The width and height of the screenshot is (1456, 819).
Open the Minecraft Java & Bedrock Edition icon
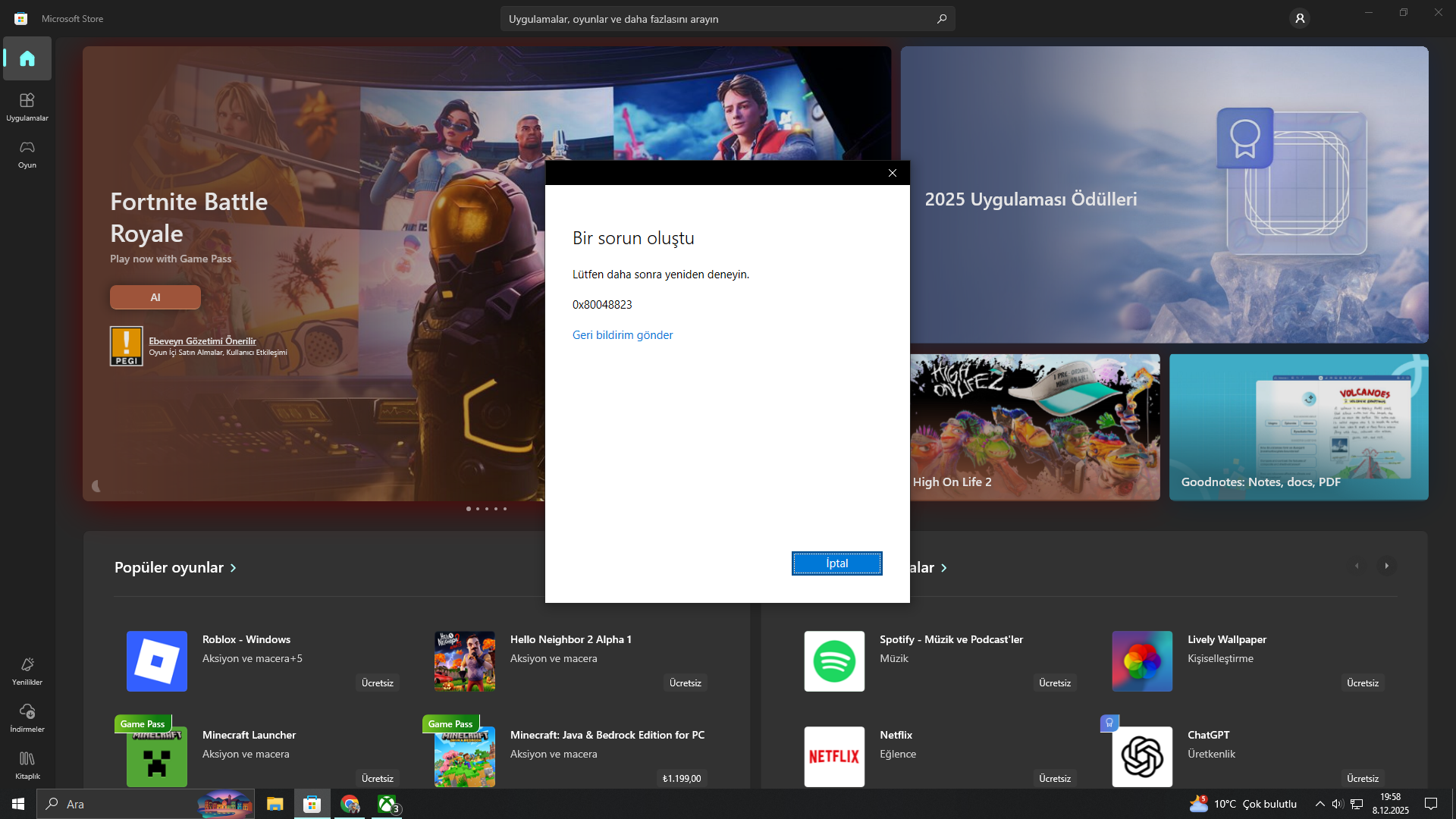tap(465, 757)
